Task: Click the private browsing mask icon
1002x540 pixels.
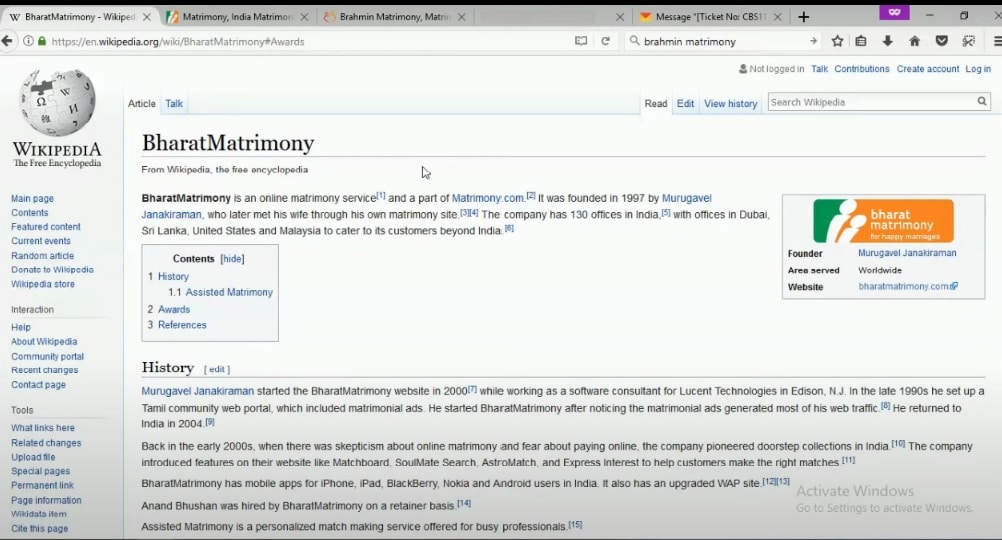Action: coord(894,12)
